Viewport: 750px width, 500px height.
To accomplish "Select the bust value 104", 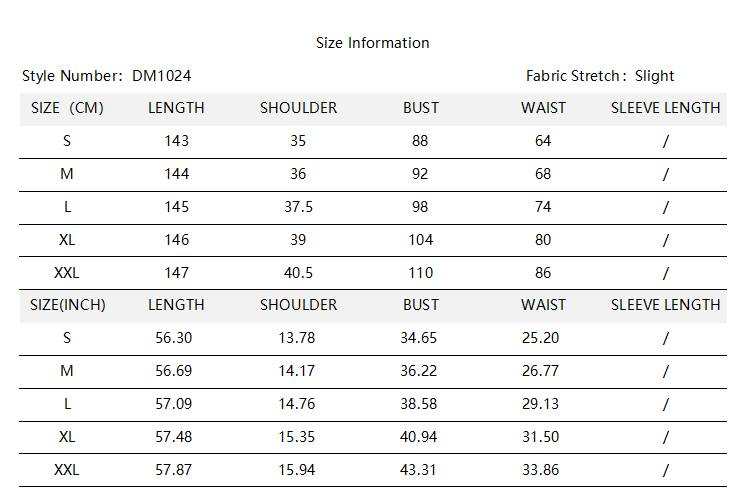I will tap(420, 240).
